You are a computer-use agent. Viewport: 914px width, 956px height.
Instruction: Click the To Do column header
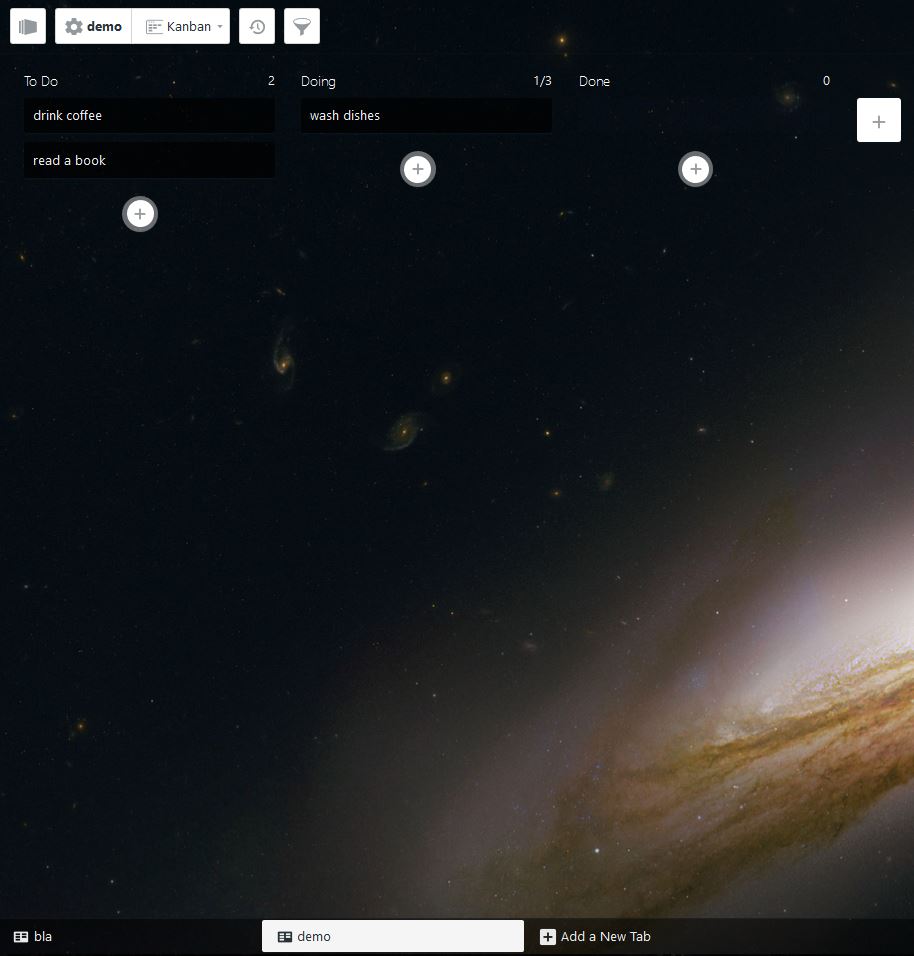click(40, 81)
